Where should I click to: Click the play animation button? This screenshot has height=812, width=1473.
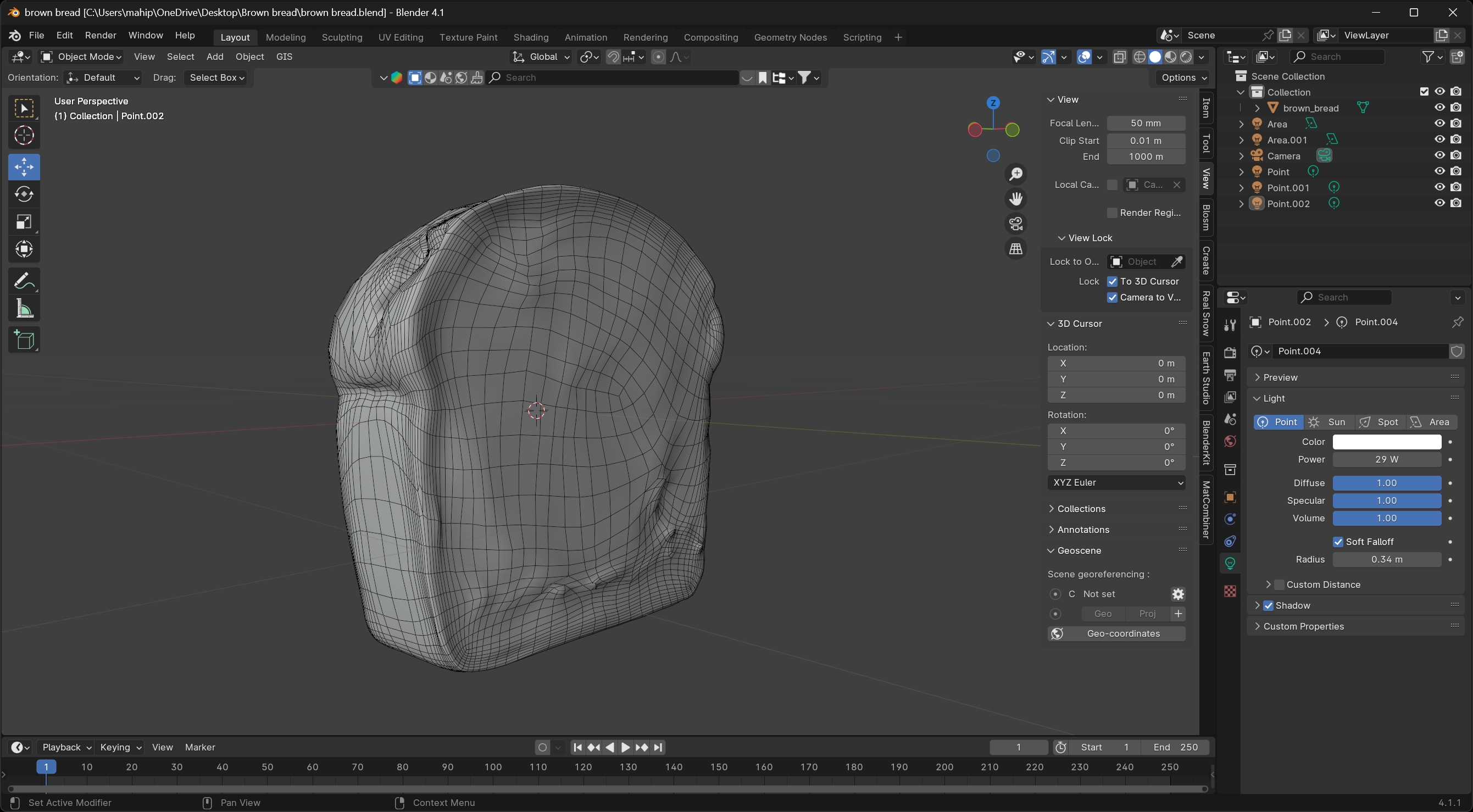[625, 747]
